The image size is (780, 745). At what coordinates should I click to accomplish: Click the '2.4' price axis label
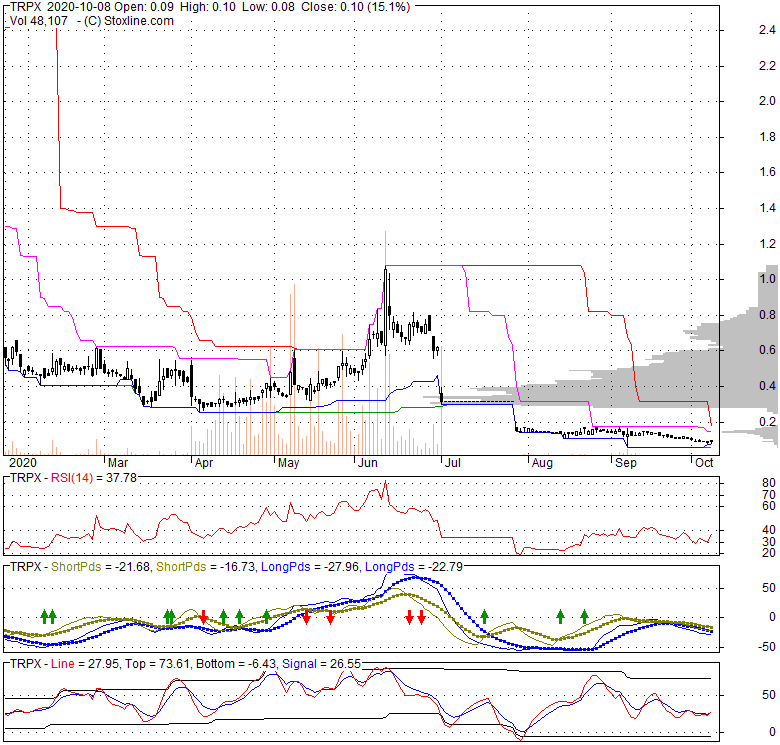click(767, 30)
